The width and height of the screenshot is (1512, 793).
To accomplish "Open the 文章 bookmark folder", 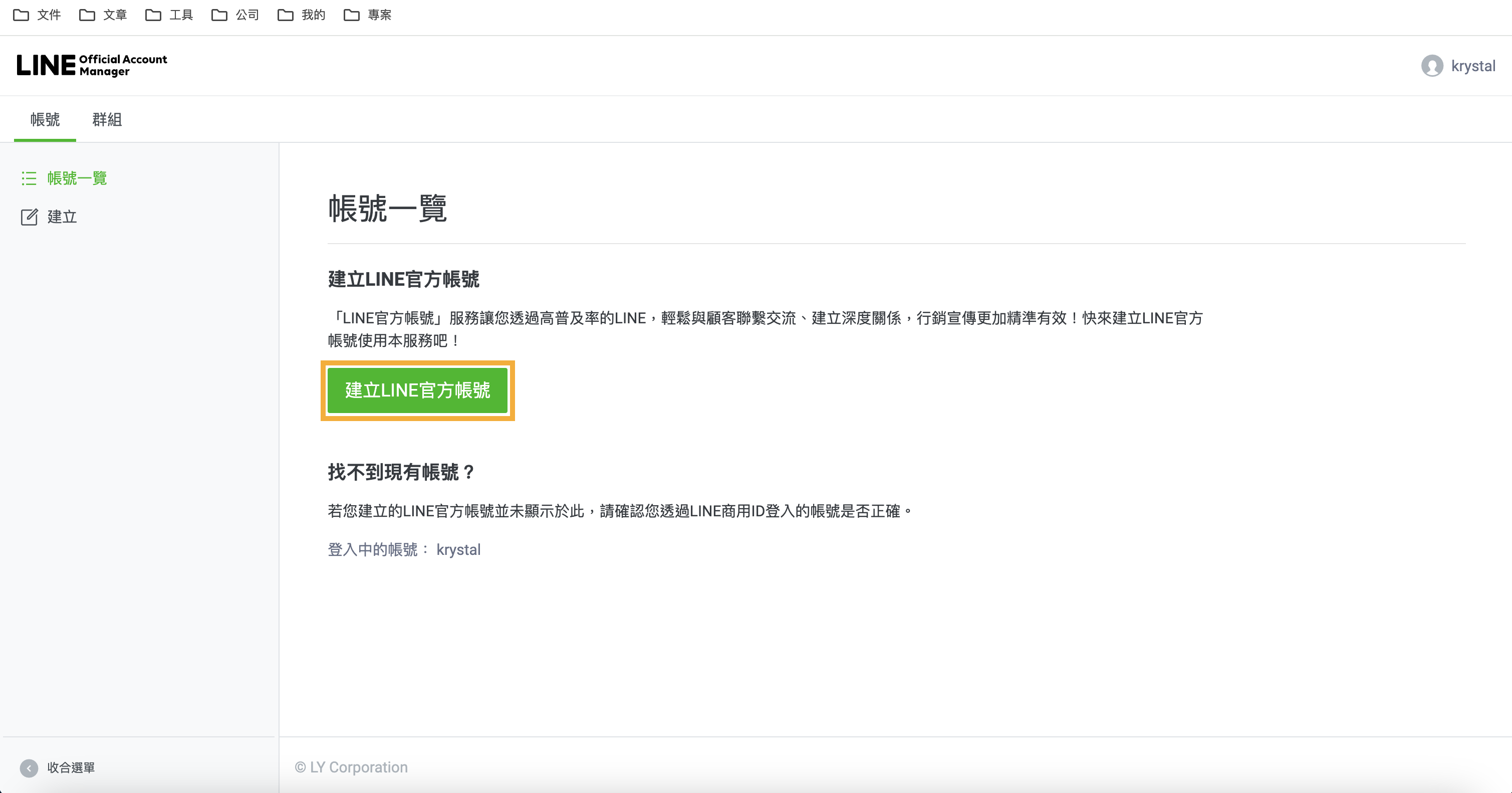I will (103, 15).
